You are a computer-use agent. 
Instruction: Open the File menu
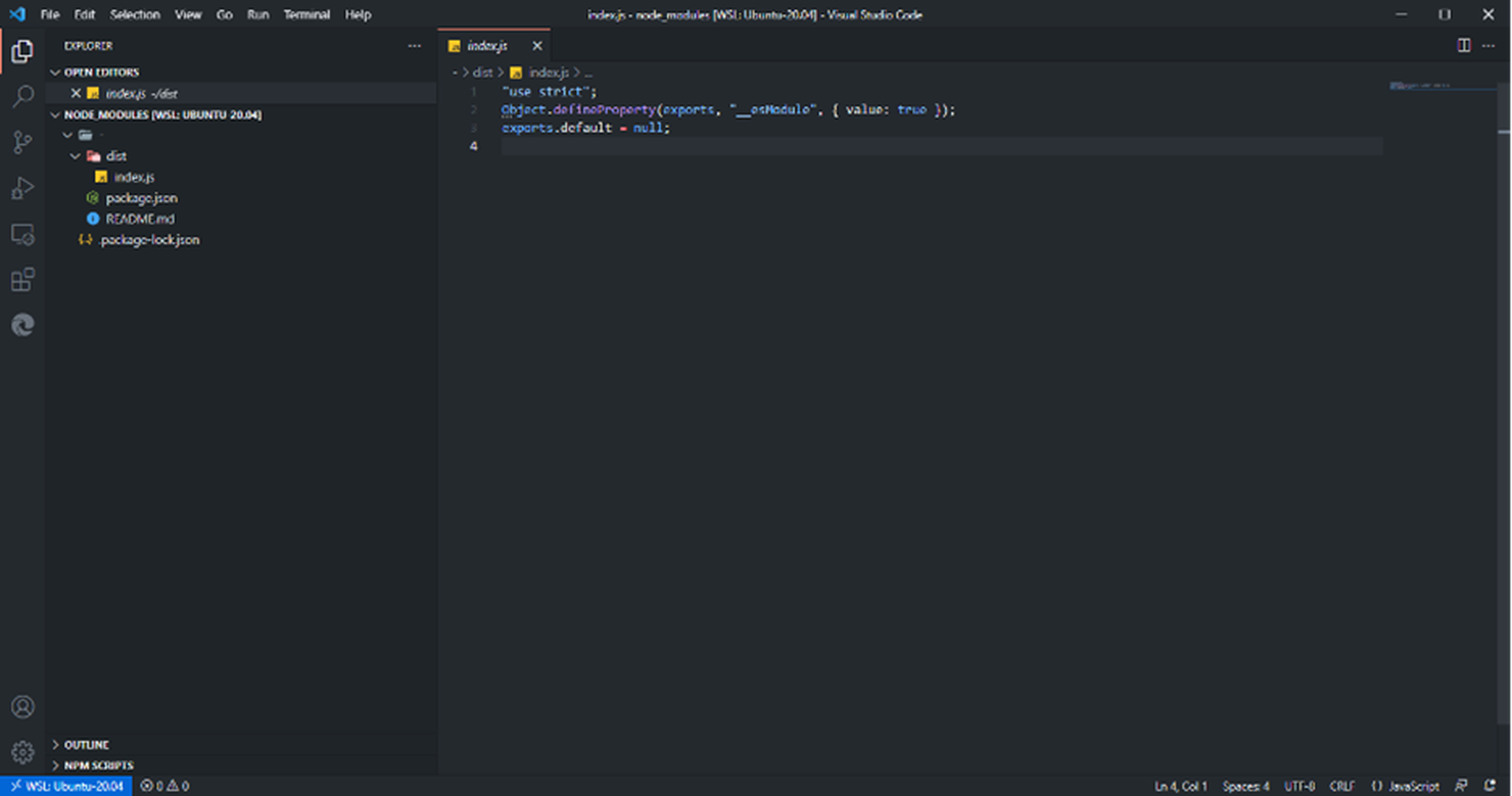50,14
